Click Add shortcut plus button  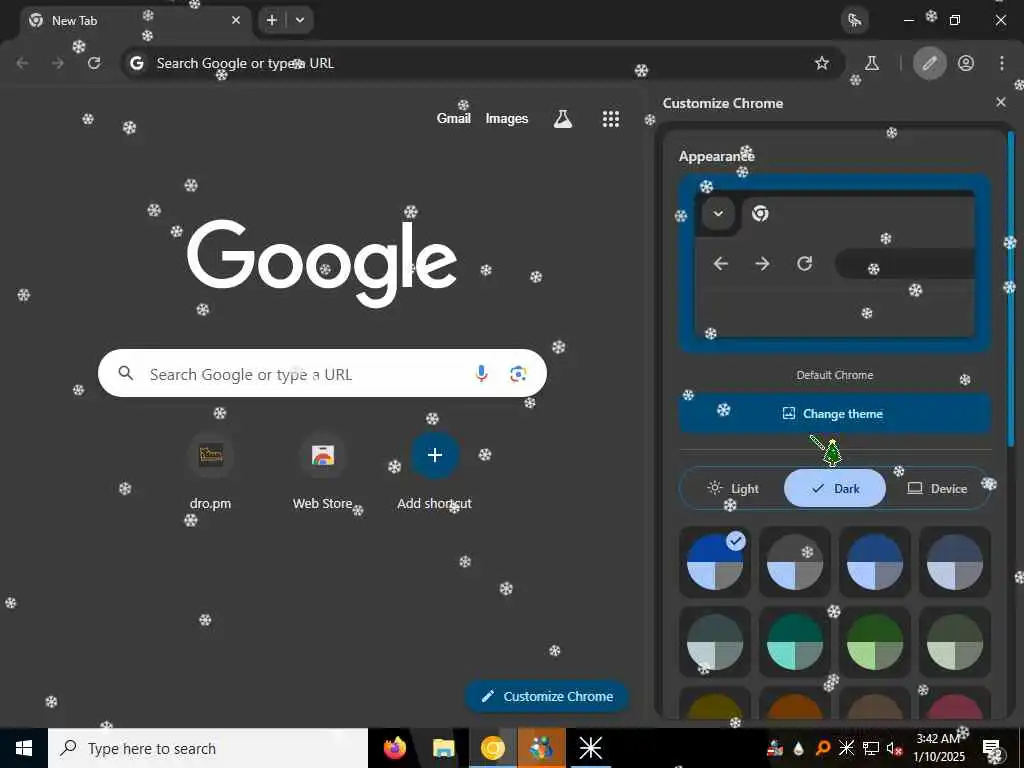[435, 455]
